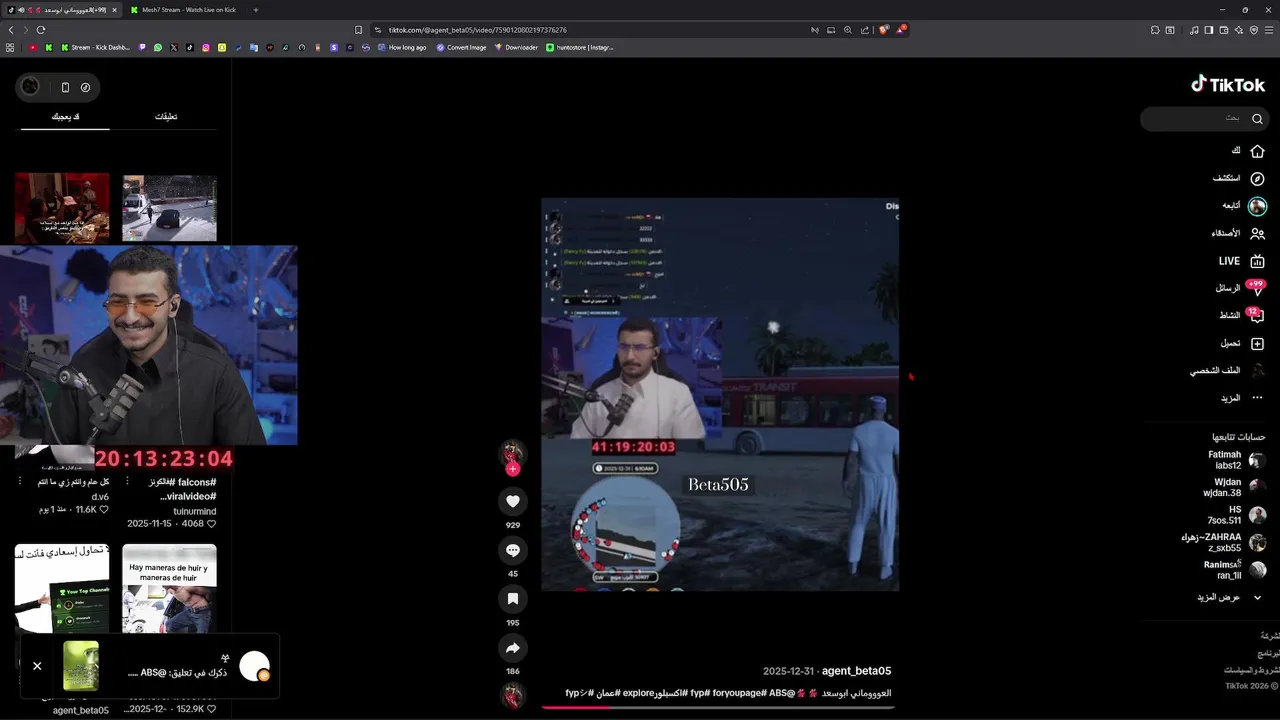Open the zoom magnifier in address bar

(848, 30)
